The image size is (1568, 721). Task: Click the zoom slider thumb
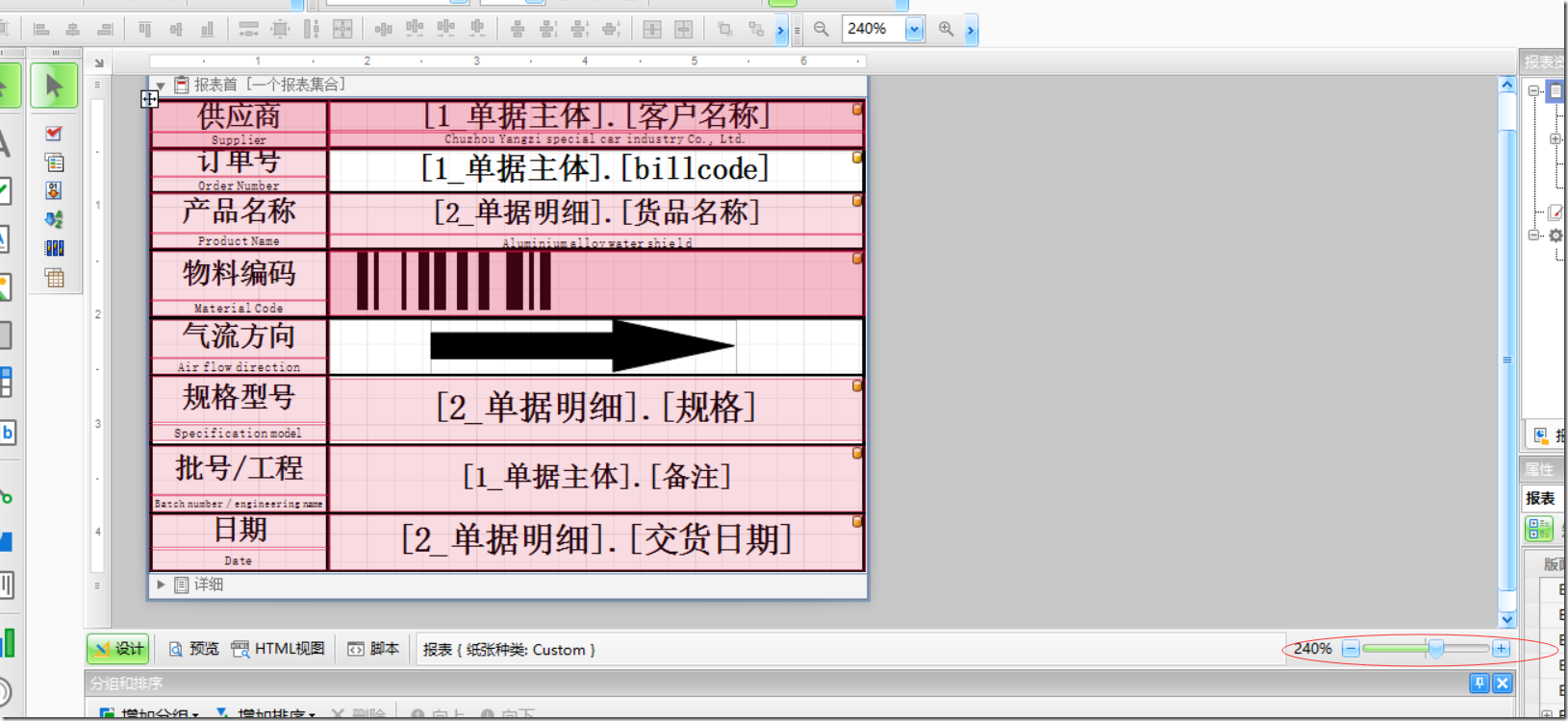click(1436, 649)
